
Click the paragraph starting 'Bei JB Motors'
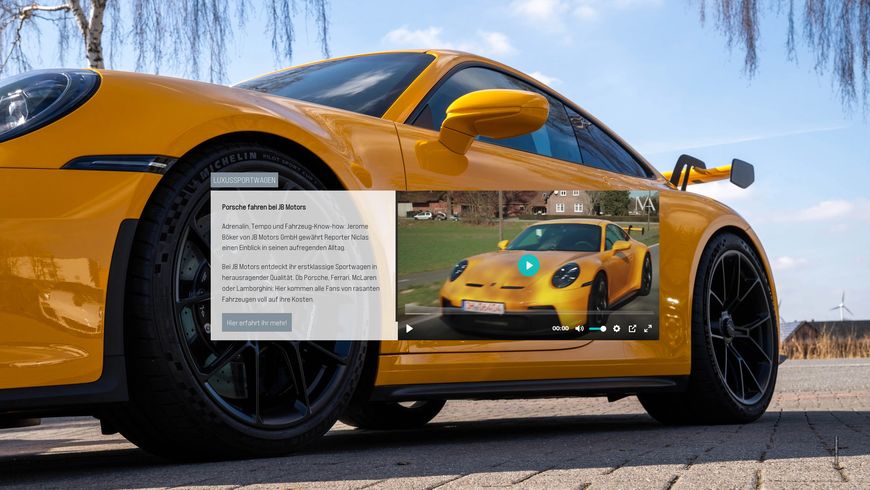click(x=300, y=282)
